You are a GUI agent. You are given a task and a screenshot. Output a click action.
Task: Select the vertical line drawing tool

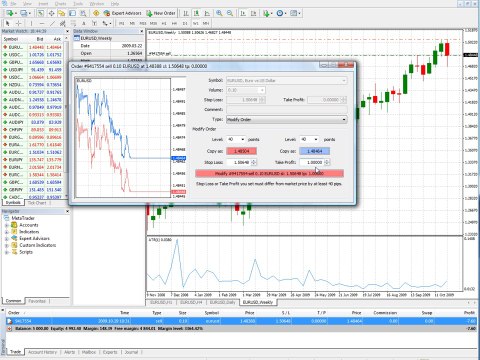(x=31, y=23)
